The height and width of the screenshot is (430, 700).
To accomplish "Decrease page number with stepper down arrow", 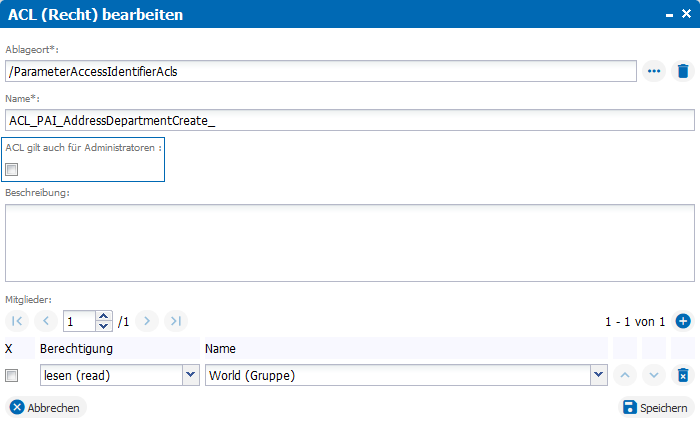I will point(104,326).
